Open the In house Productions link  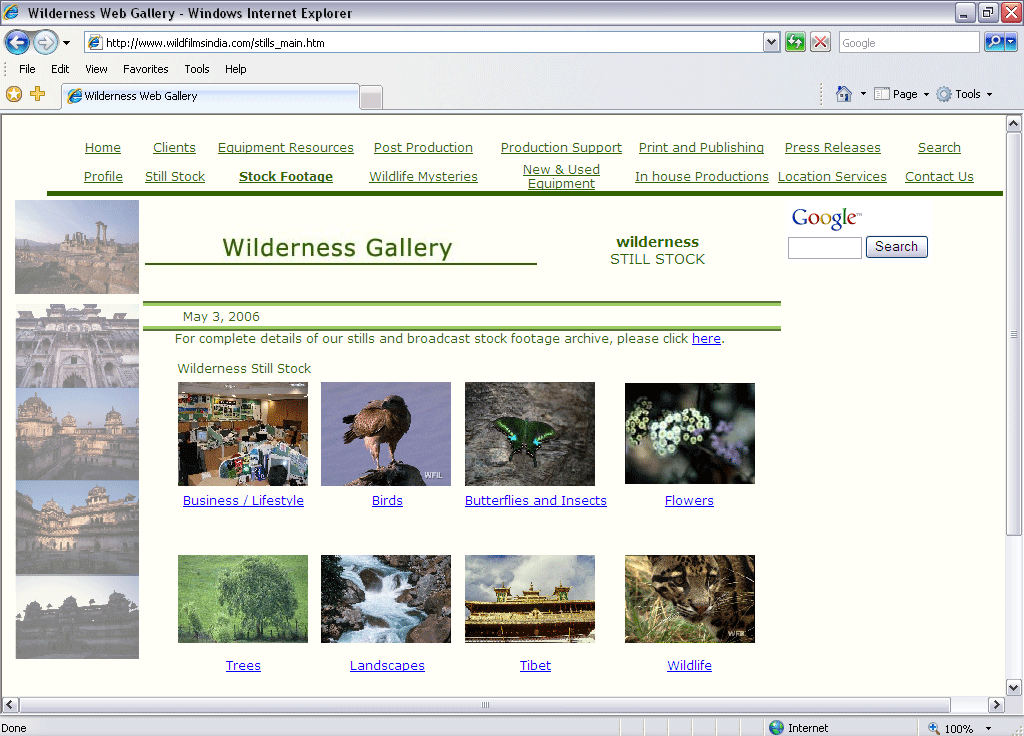click(701, 176)
